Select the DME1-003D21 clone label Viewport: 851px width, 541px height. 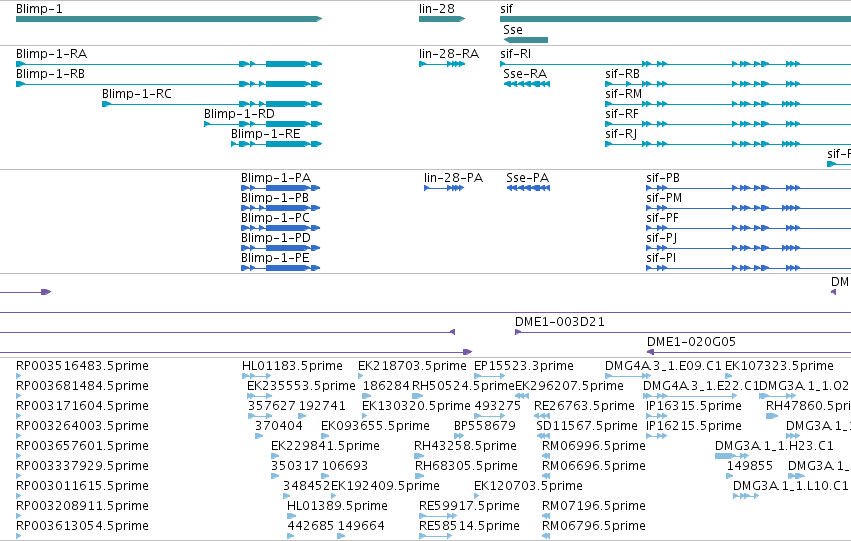tap(560, 322)
